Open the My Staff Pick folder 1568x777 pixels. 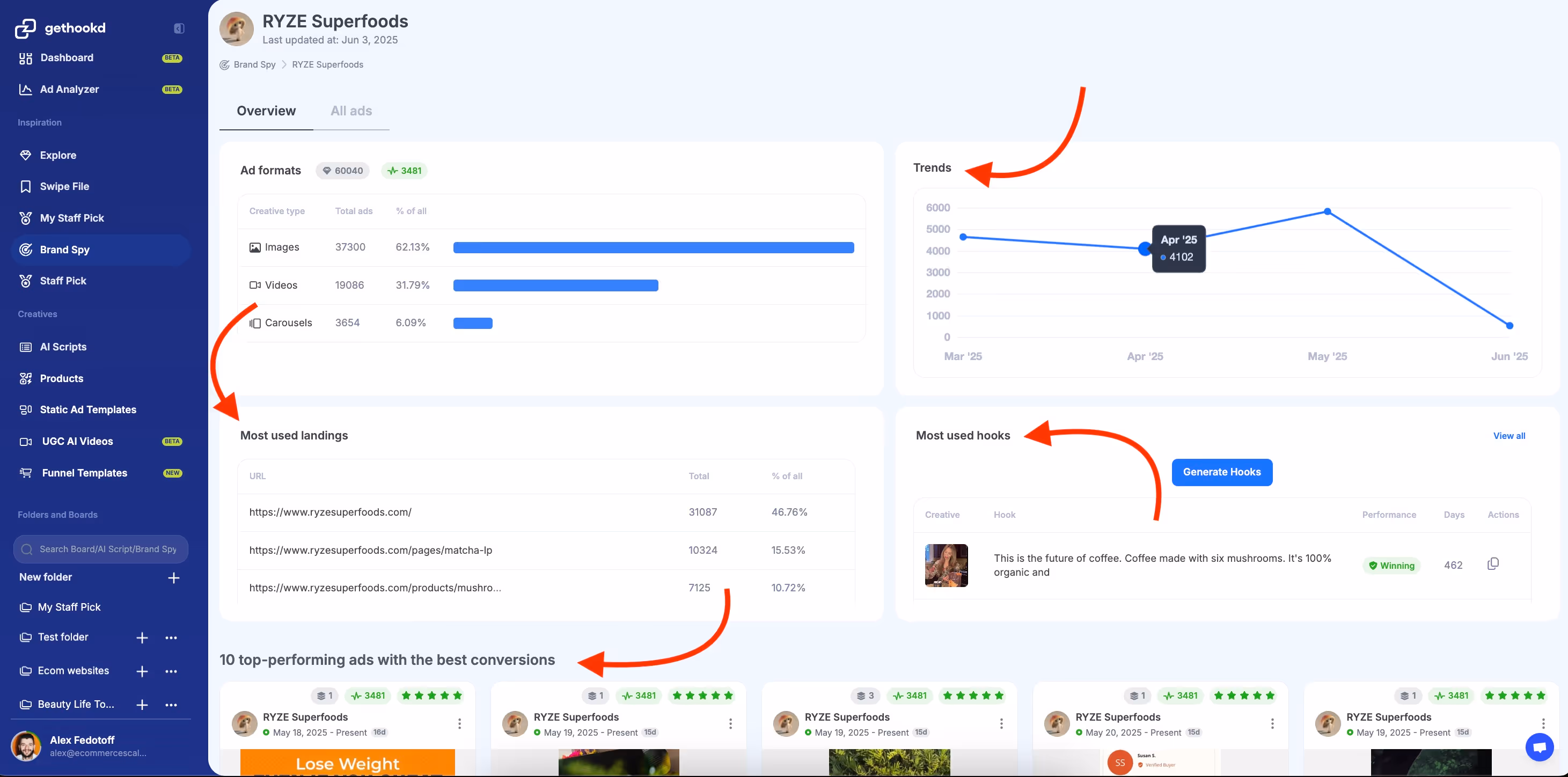click(69, 607)
